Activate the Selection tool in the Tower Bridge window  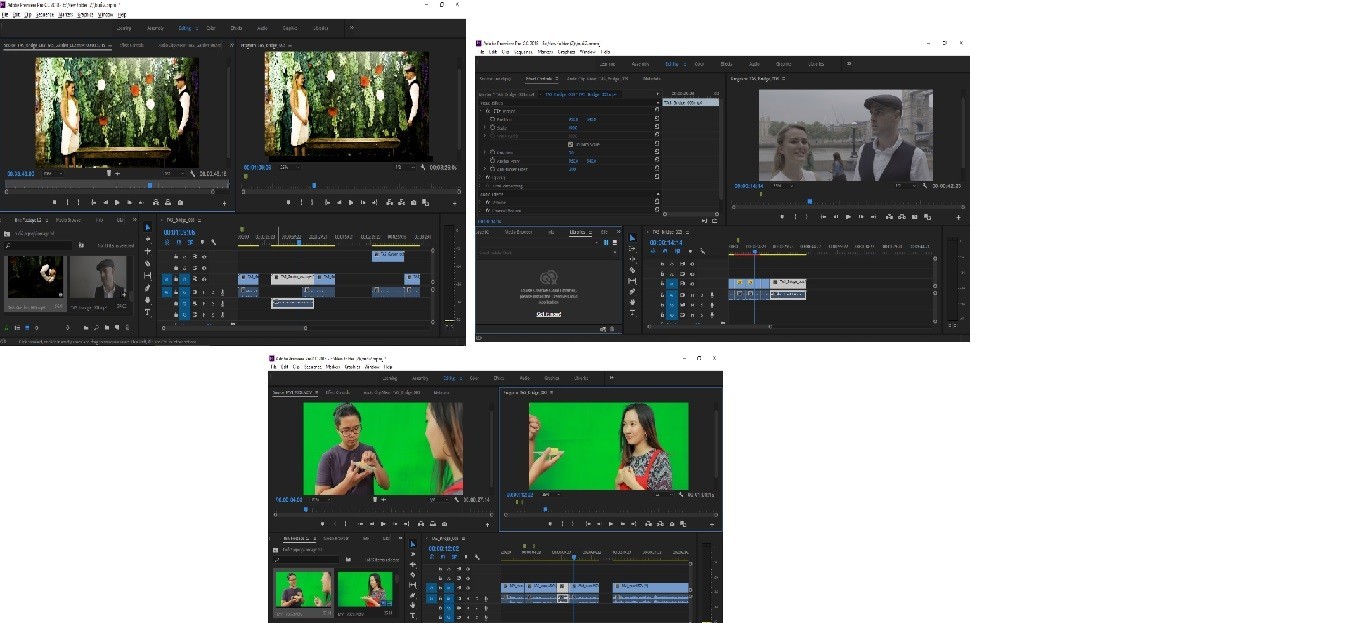click(x=632, y=238)
